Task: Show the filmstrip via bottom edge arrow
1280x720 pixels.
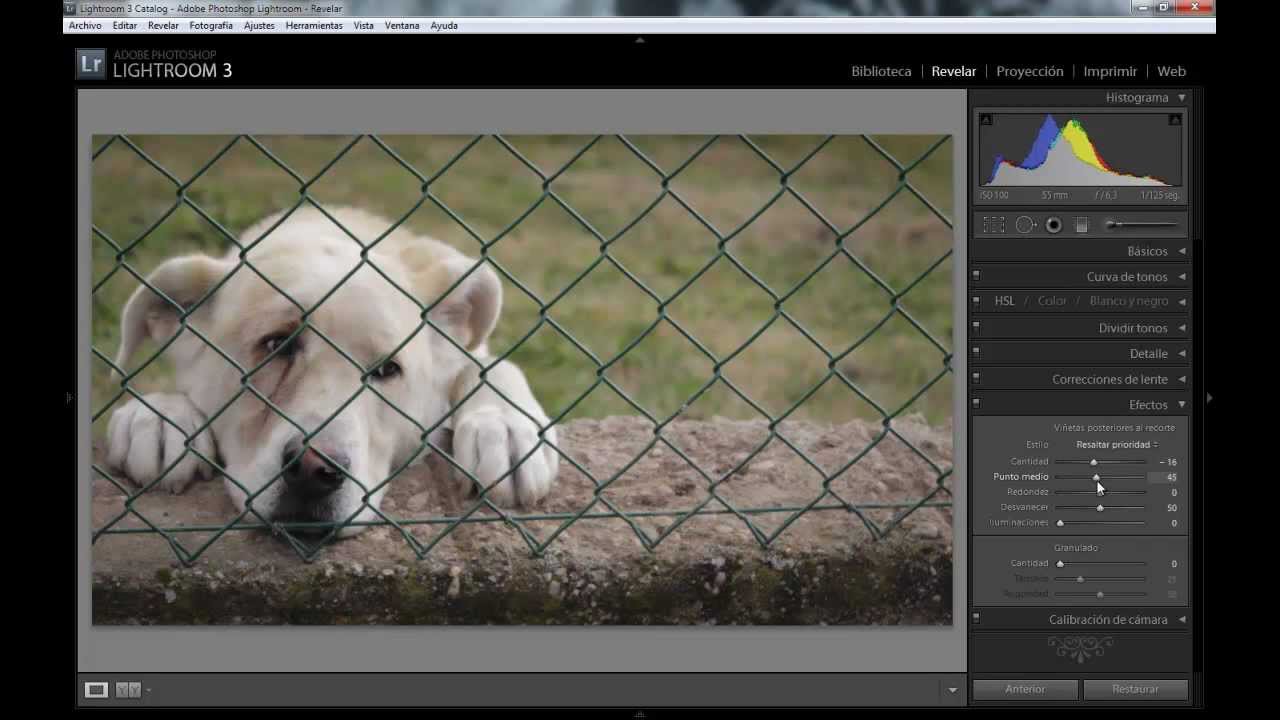Action: [640, 714]
